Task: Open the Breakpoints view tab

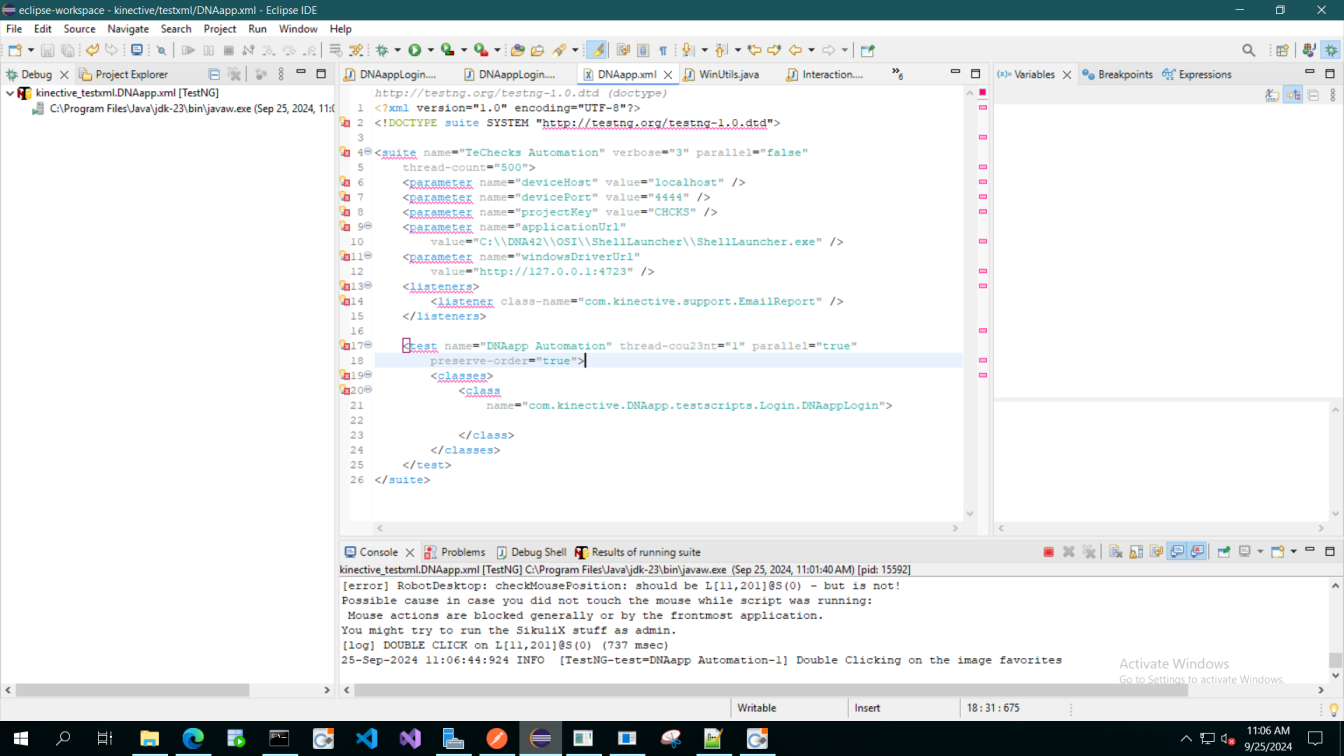Action: coord(1124,74)
